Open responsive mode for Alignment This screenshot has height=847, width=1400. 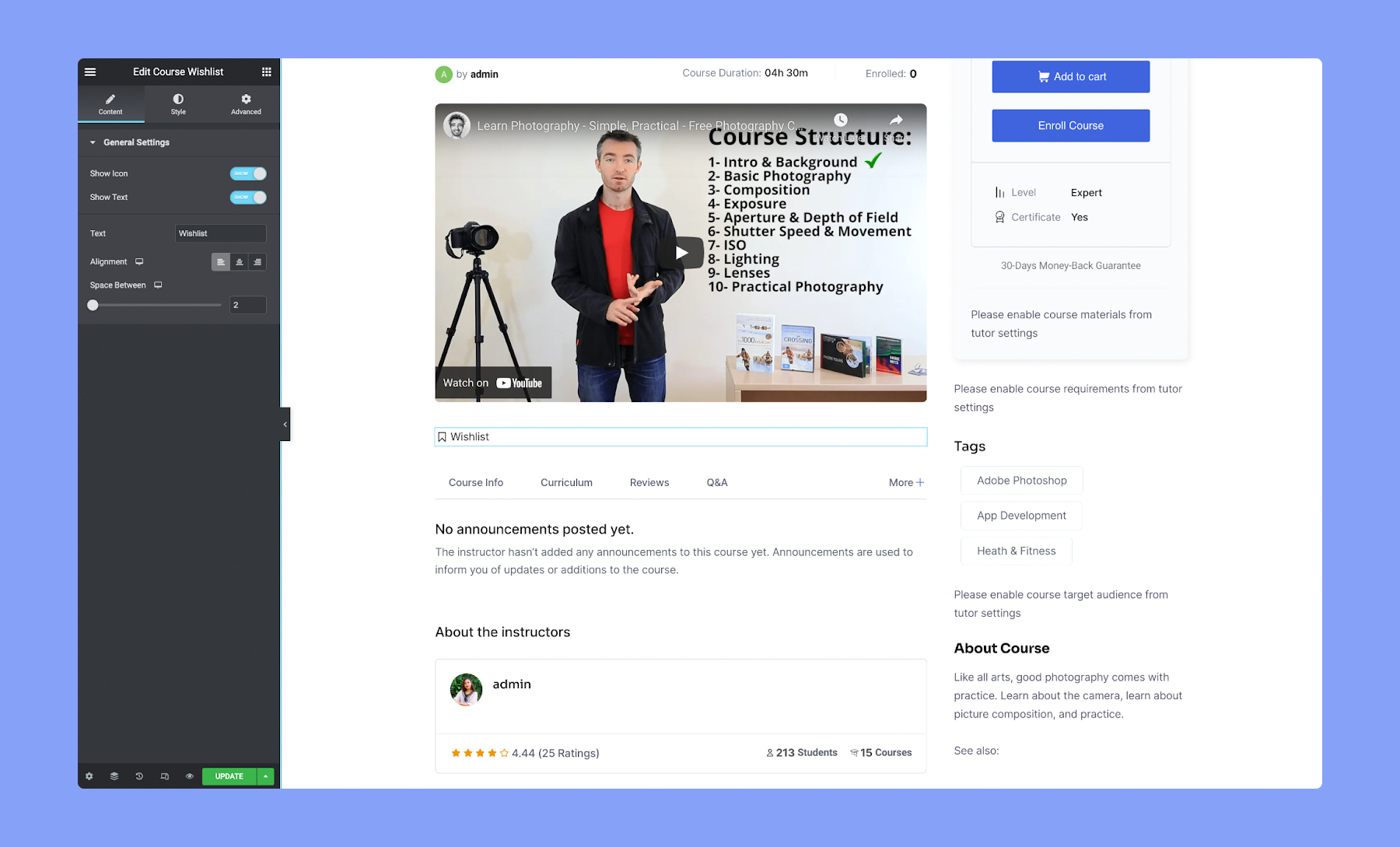(x=139, y=262)
